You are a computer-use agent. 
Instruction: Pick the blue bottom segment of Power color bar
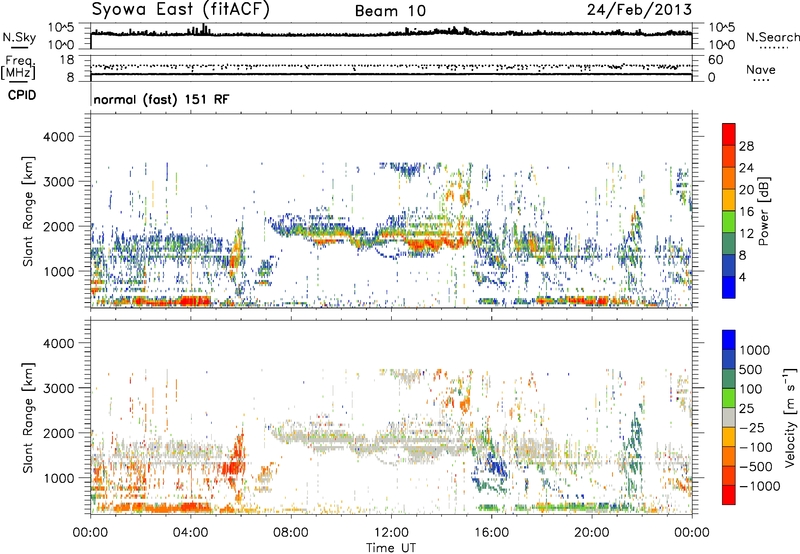click(729, 287)
